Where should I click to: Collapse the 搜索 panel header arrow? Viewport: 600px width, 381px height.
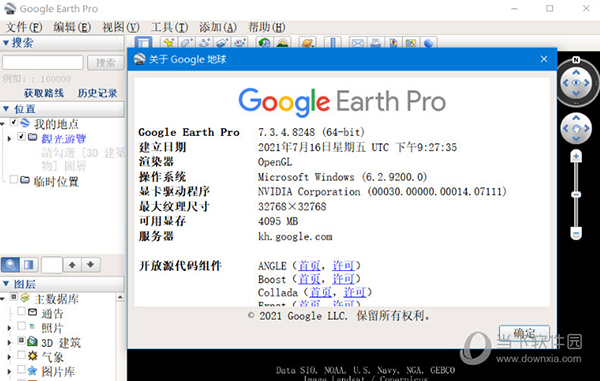[5, 43]
